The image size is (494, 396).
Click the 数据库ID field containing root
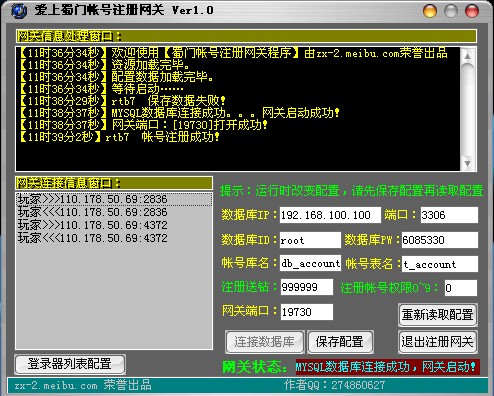[310, 240]
